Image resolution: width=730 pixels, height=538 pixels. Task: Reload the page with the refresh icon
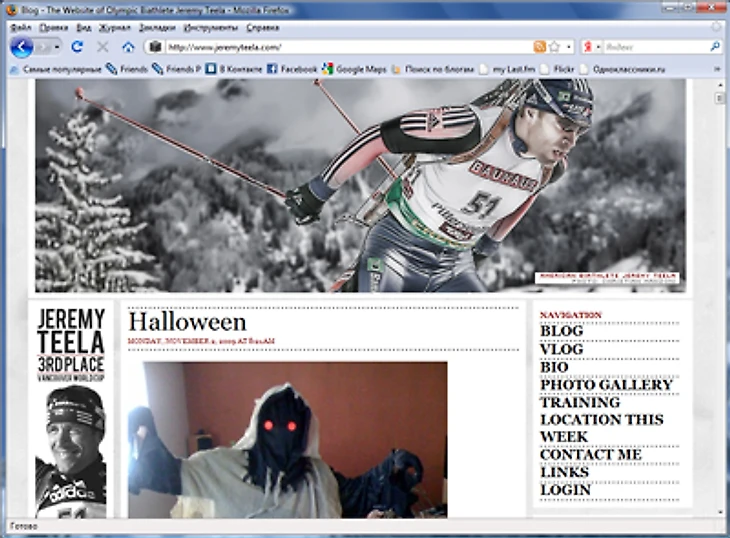pyautogui.click(x=77, y=47)
